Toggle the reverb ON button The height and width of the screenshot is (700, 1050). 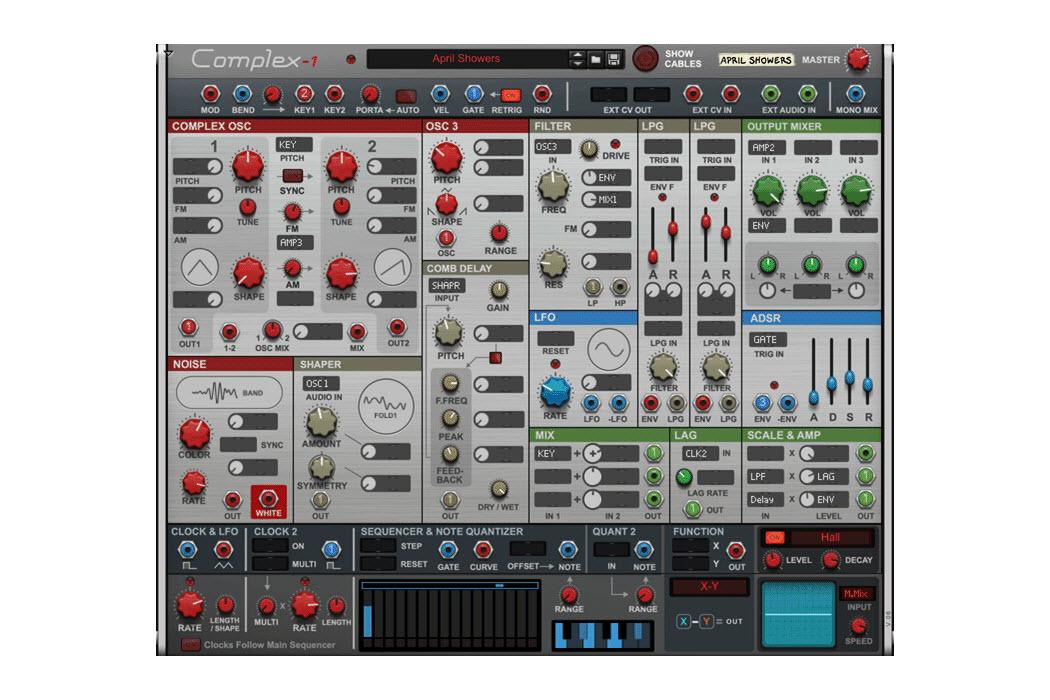coord(774,537)
